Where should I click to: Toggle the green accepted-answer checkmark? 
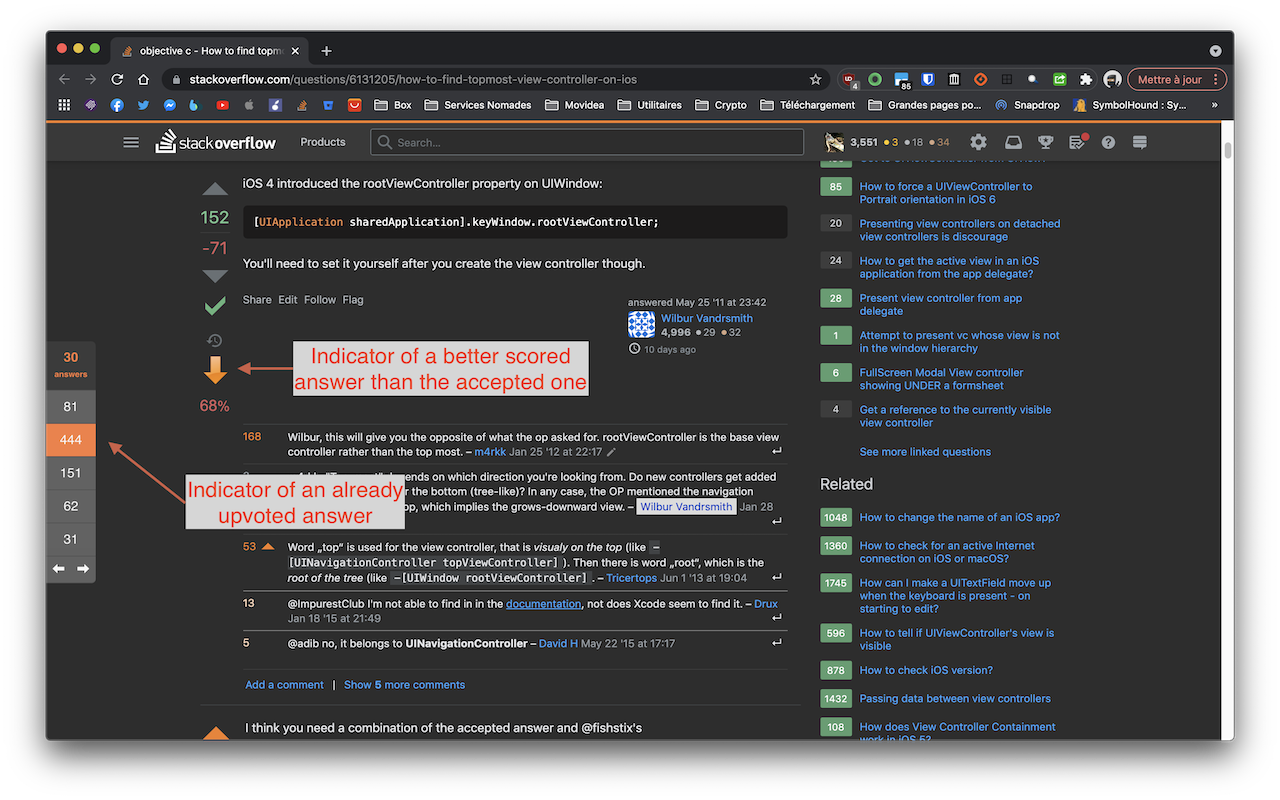tap(214, 305)
